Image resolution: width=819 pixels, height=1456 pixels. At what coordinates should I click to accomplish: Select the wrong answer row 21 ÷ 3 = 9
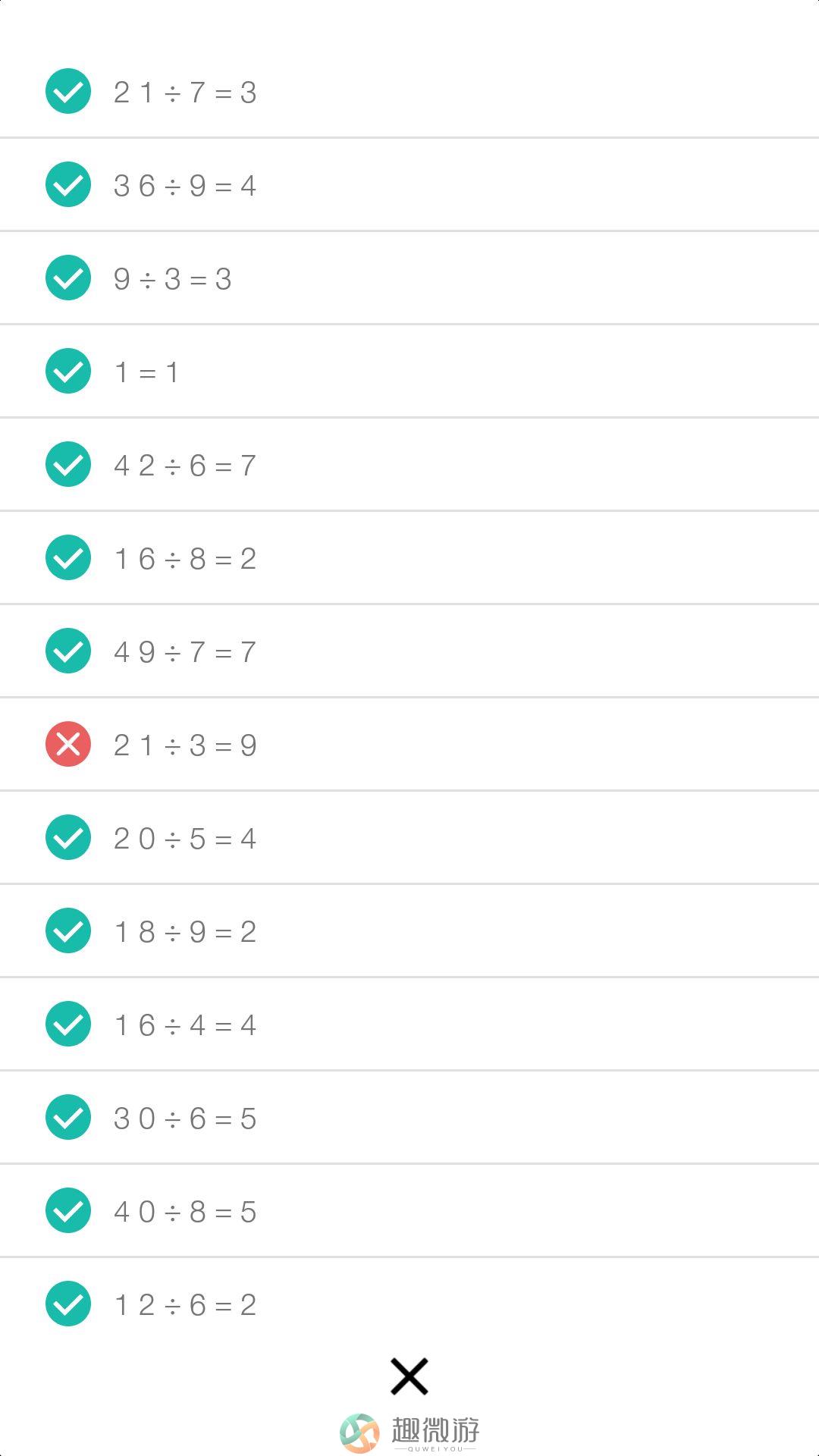click(409, 744)
